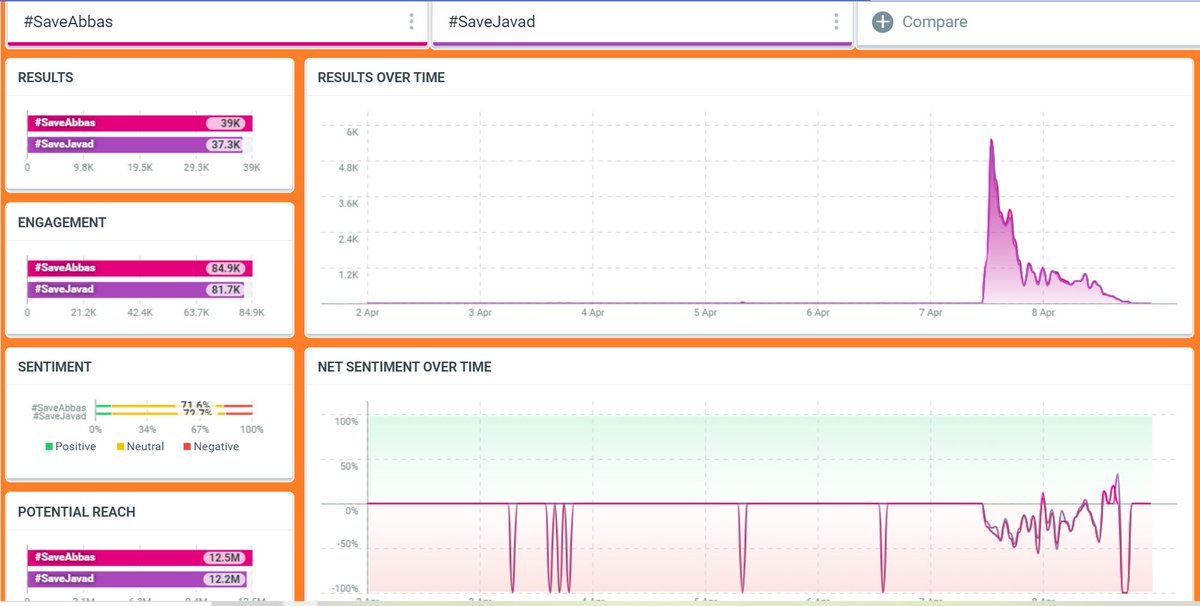Open the #SaveJavad tab options menu
Screen dimensions: 1200x606
835,22
